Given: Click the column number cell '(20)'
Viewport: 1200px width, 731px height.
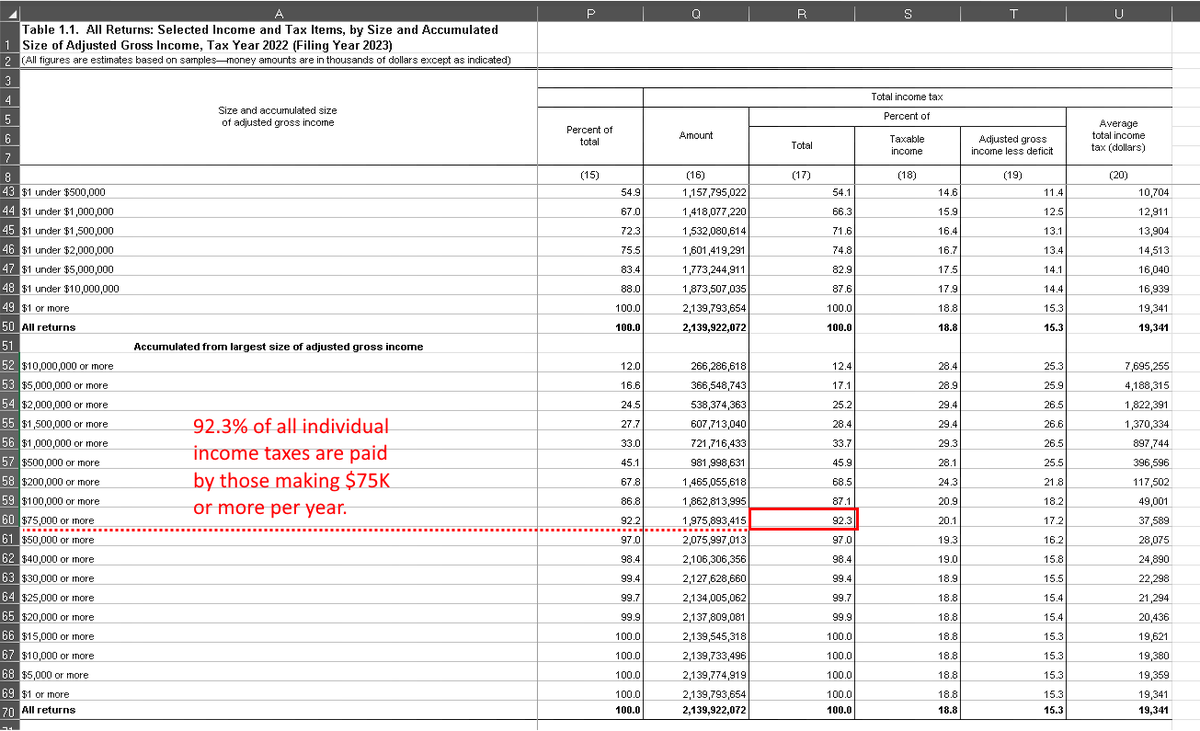Looking at the screenshot, I should 1120,174.
